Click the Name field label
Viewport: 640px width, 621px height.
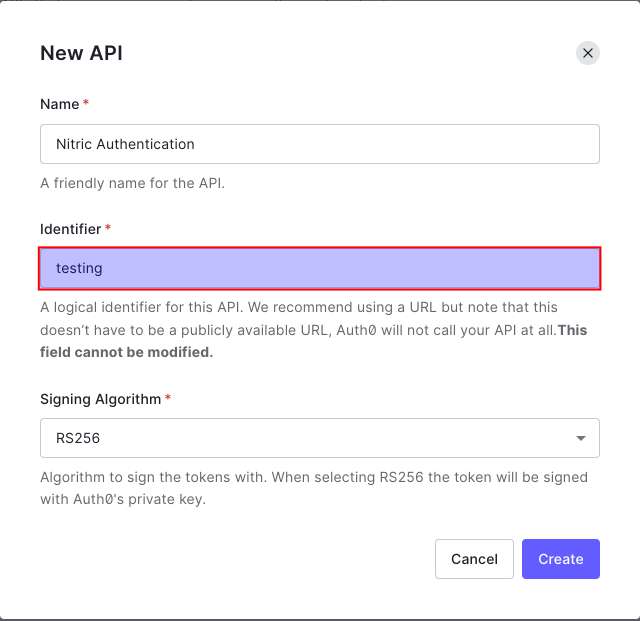tap(60, 104)
